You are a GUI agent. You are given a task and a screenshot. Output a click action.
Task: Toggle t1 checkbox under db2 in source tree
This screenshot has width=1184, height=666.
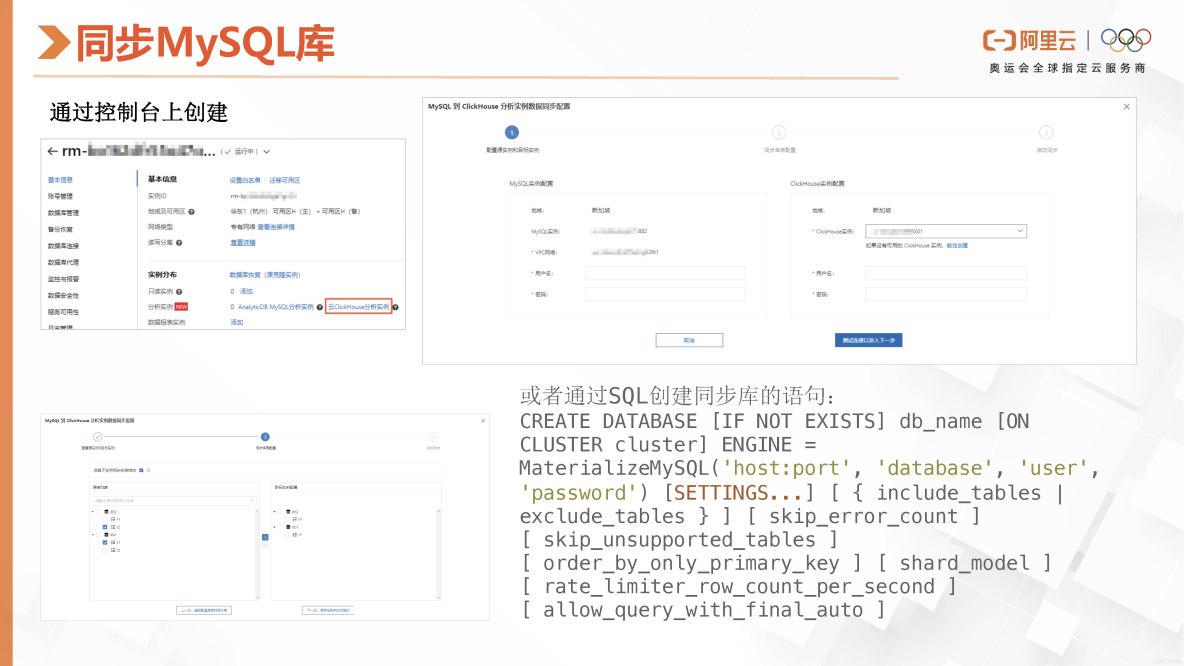point(105,520)
